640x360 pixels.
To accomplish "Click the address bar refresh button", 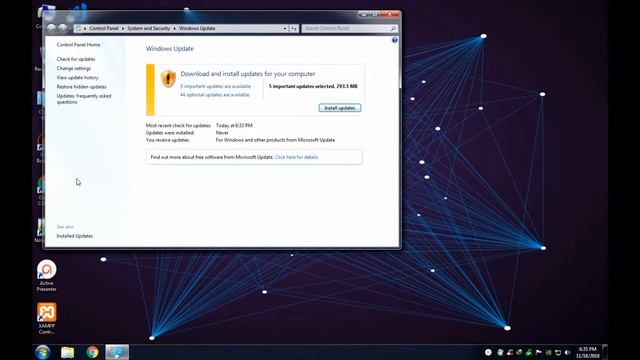I will (294, 29).
